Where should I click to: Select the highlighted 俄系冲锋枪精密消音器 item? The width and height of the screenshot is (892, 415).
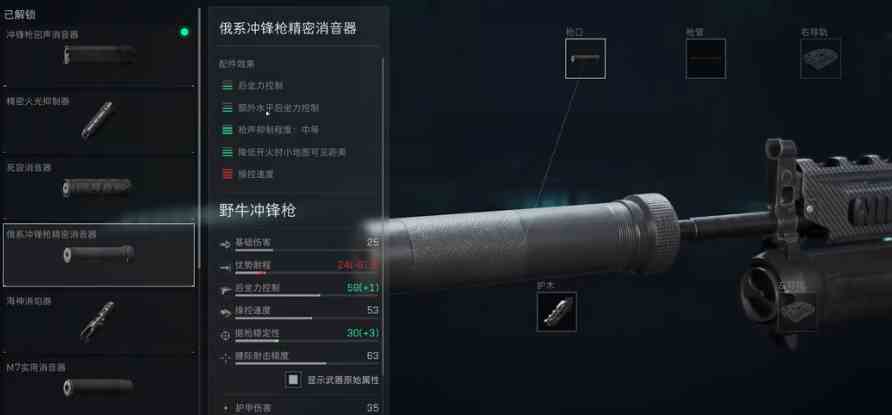pos(98,254)
